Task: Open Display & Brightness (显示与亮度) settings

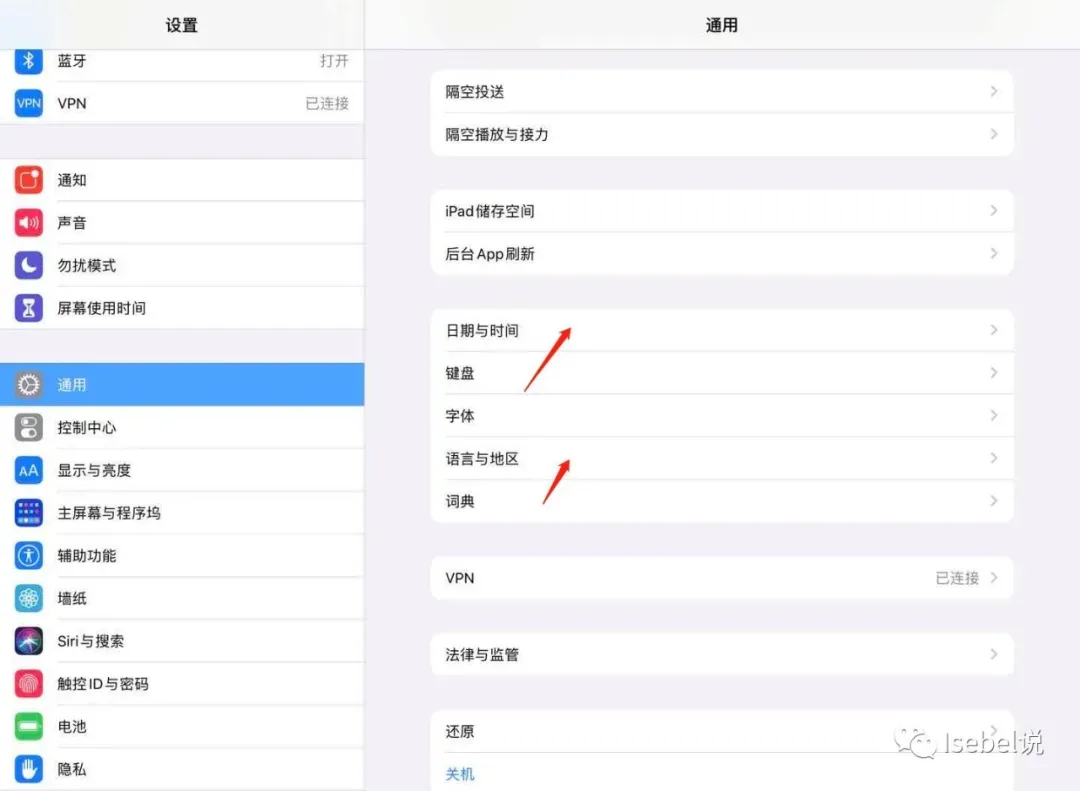Action: [x=94, y=470]
